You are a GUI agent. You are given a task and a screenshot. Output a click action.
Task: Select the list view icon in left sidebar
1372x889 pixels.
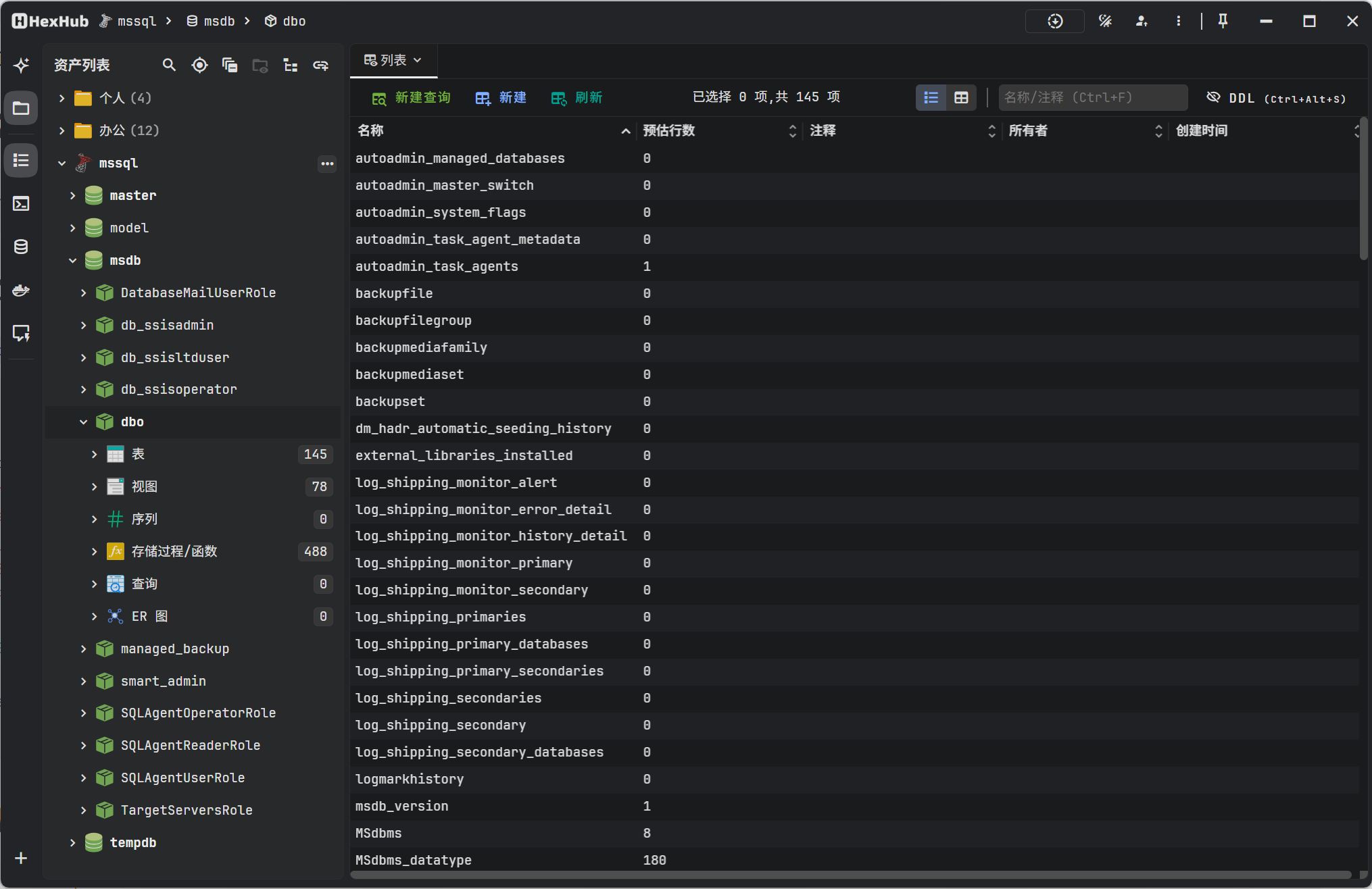(21, 161)
